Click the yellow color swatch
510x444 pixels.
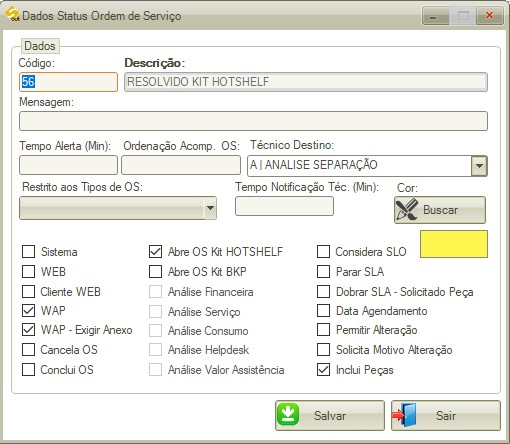[454, 244]
